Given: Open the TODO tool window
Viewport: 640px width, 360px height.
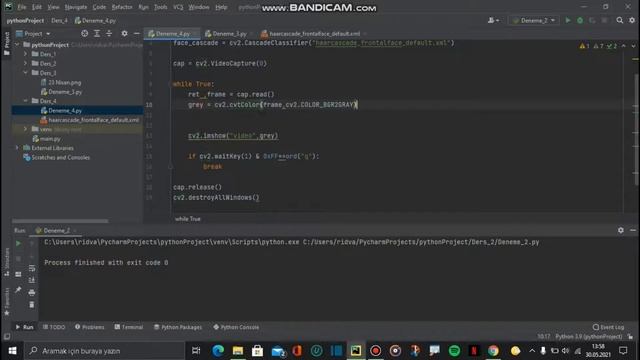Looking at the screenshot, I should click(54, 327).
